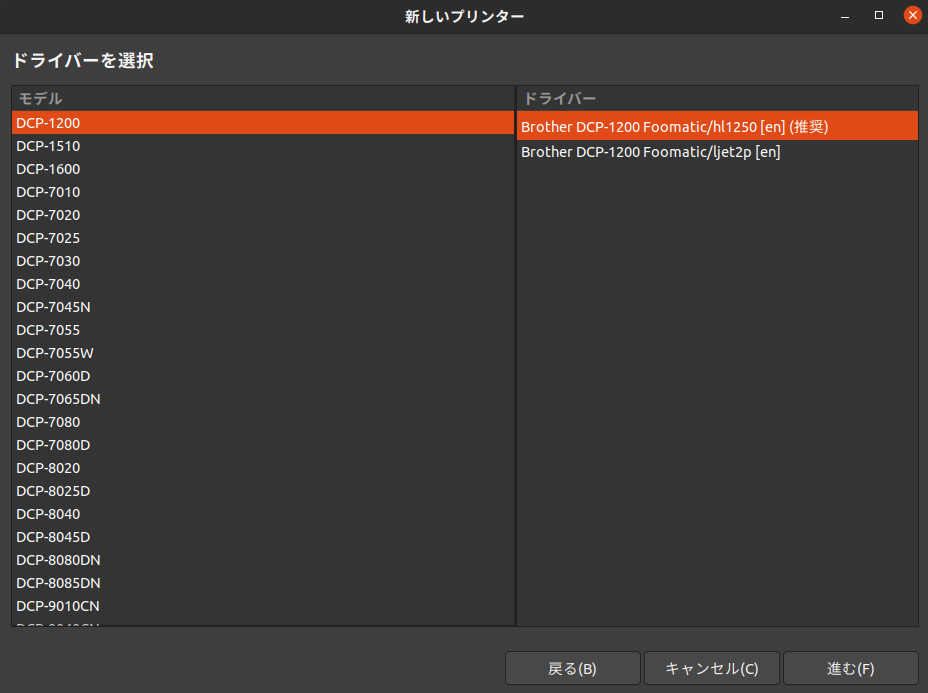Go back with 戻る(B) button
928x693 pixels.
[572, 668]
